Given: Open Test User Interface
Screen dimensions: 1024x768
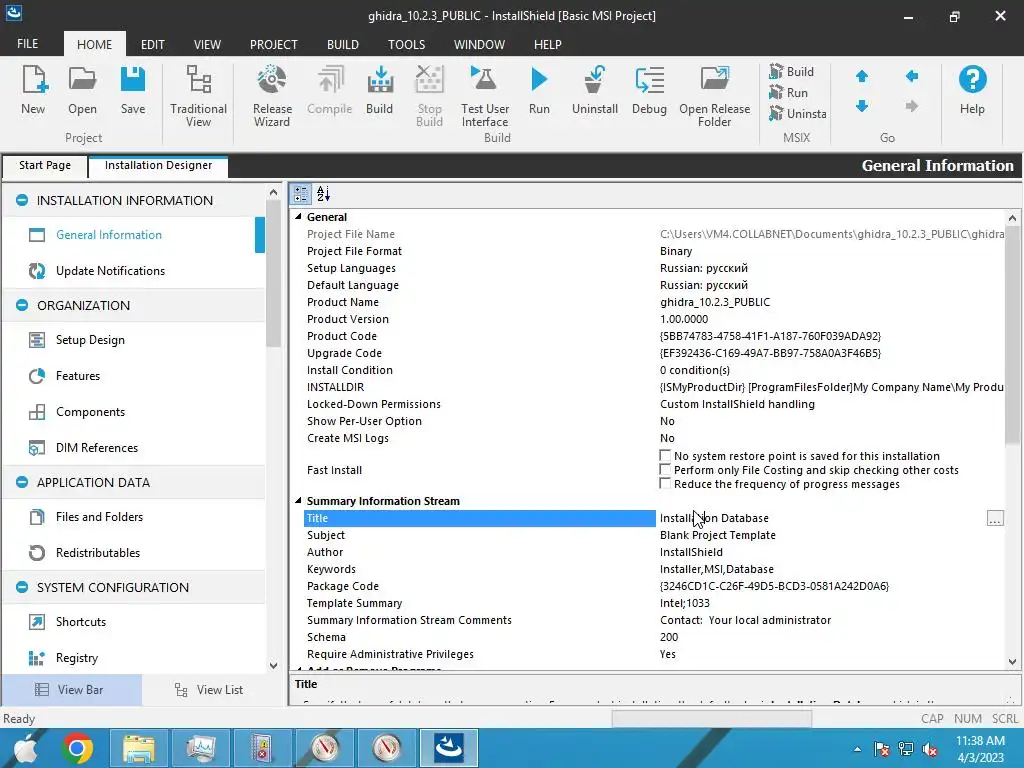Looking at the screenshot, I should [485, 95].
